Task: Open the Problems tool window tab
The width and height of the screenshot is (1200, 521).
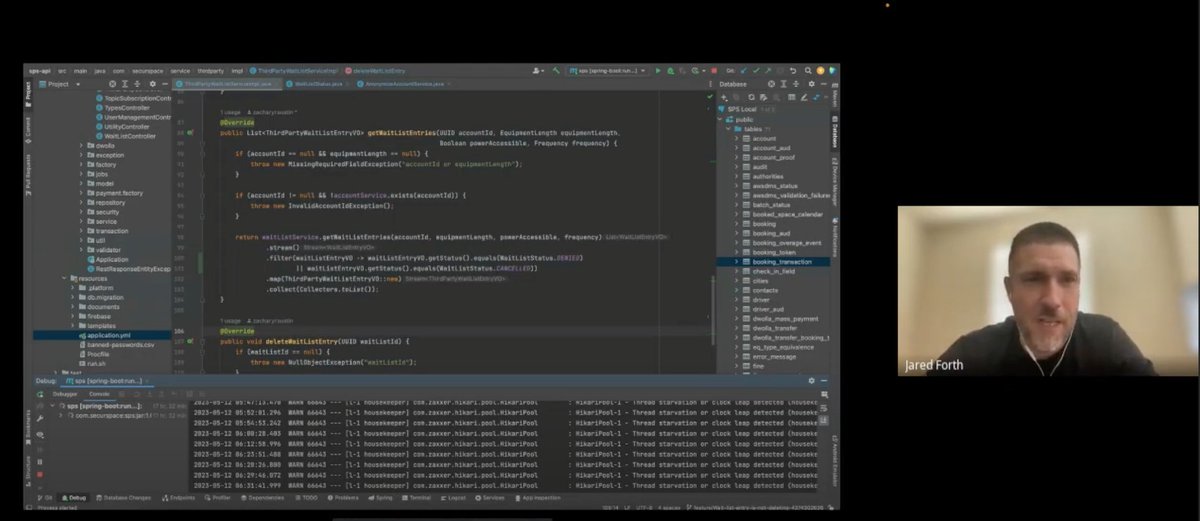Action: pos(341,498)
